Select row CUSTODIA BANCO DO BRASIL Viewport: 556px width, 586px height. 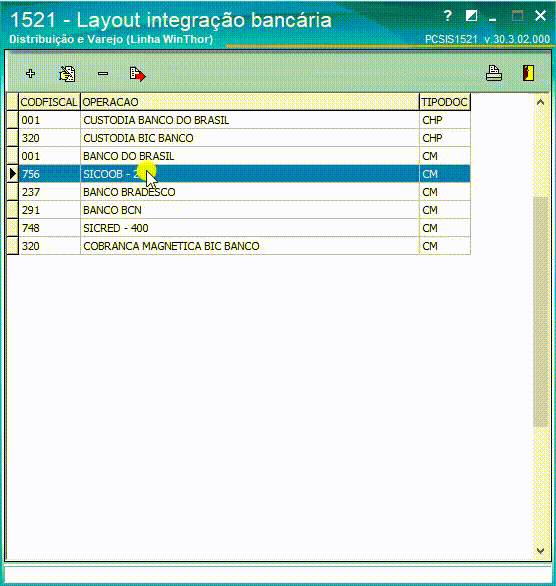(238, 120)
